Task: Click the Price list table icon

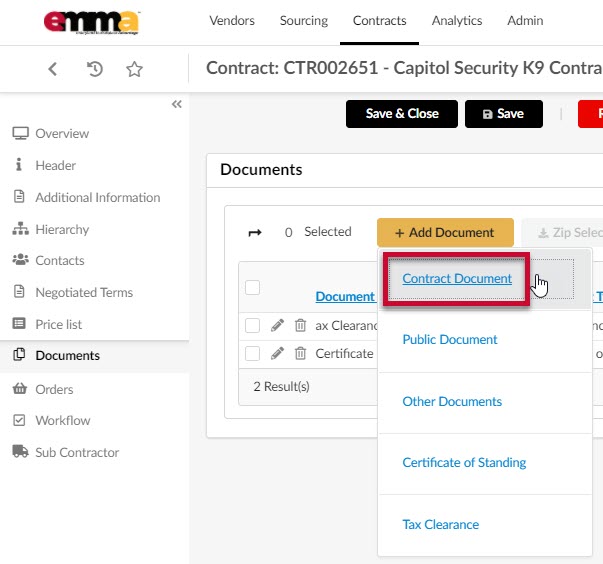Action: (19, 323)
